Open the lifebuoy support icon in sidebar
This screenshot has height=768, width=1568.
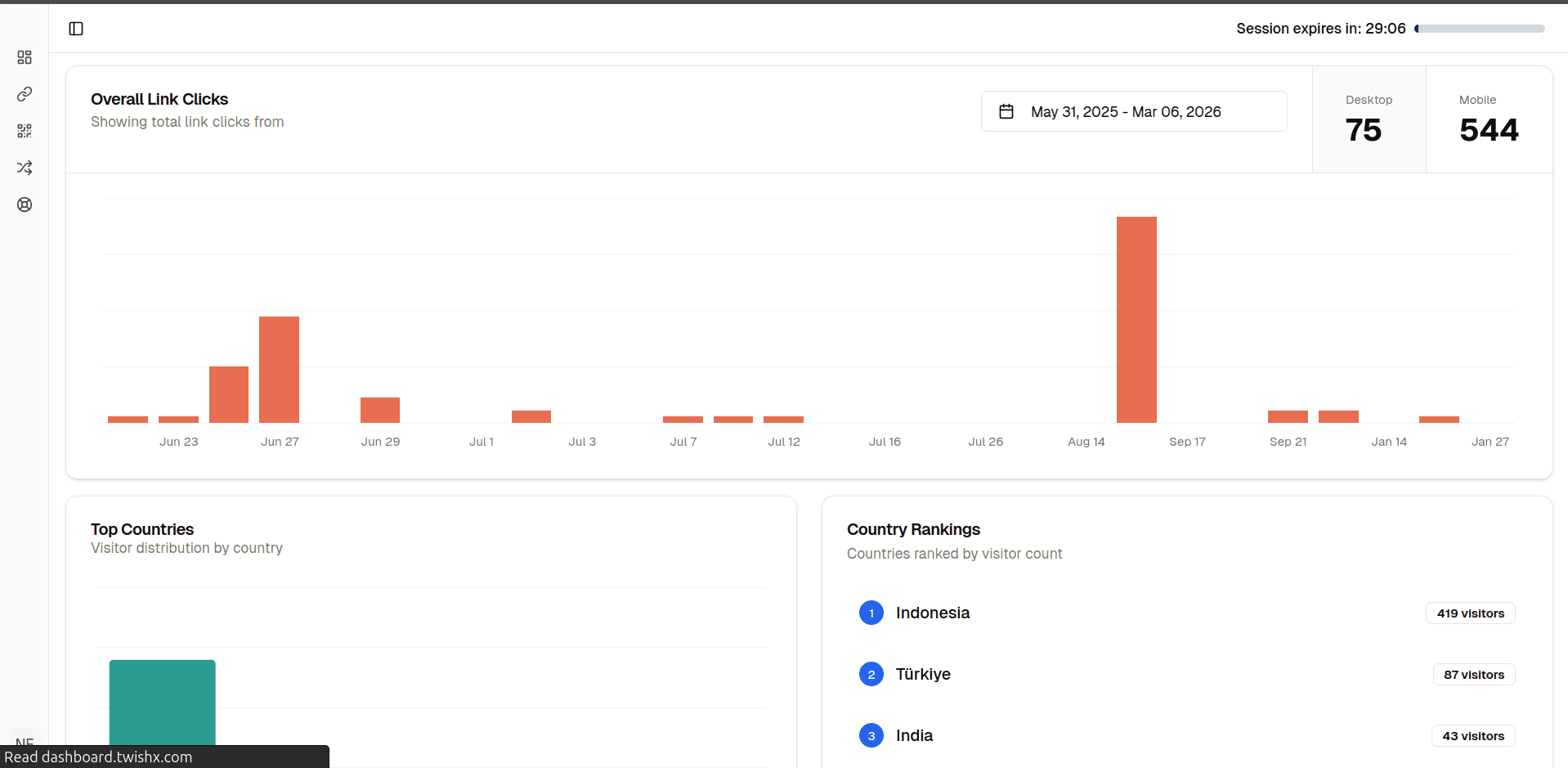(x=25, y=204)
